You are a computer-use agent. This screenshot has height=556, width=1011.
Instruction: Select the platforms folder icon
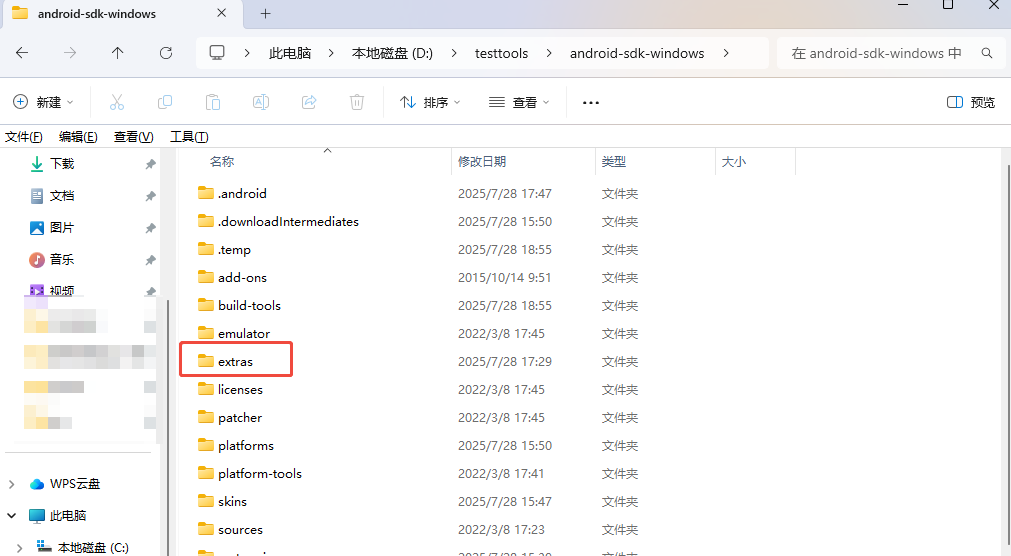[x=206, y=444]
